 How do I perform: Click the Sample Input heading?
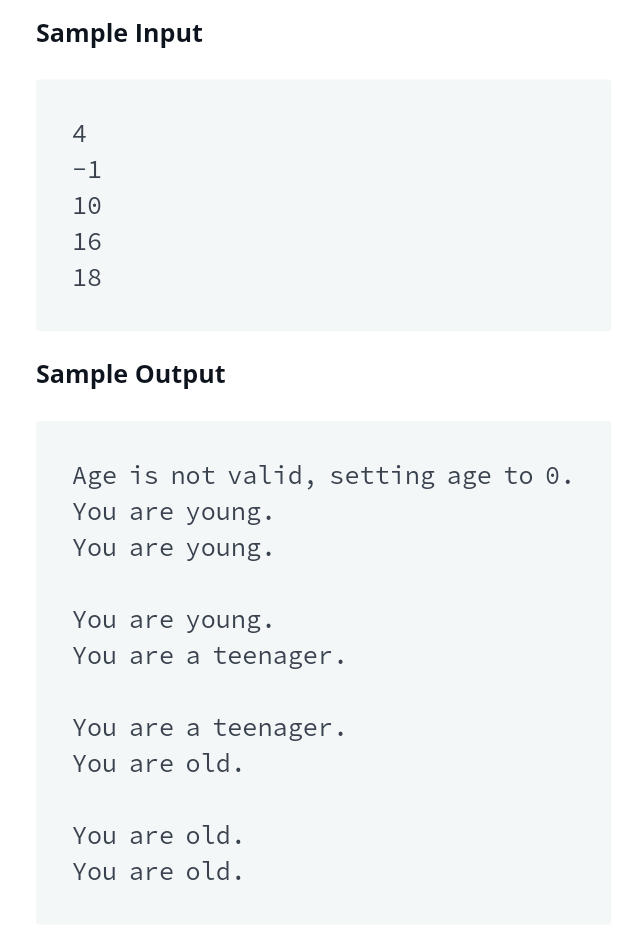[x=119, y=34]
